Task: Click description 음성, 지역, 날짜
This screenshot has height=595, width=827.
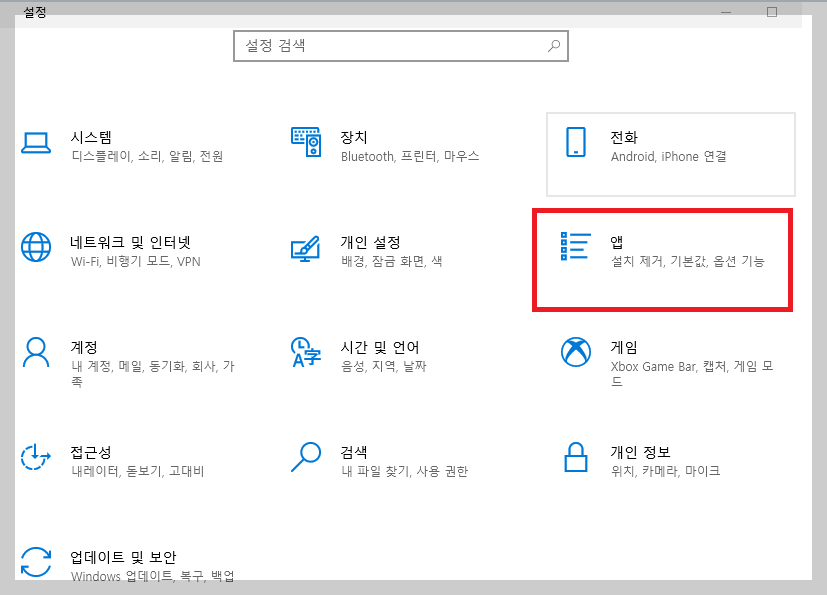Action: (383, 367)
